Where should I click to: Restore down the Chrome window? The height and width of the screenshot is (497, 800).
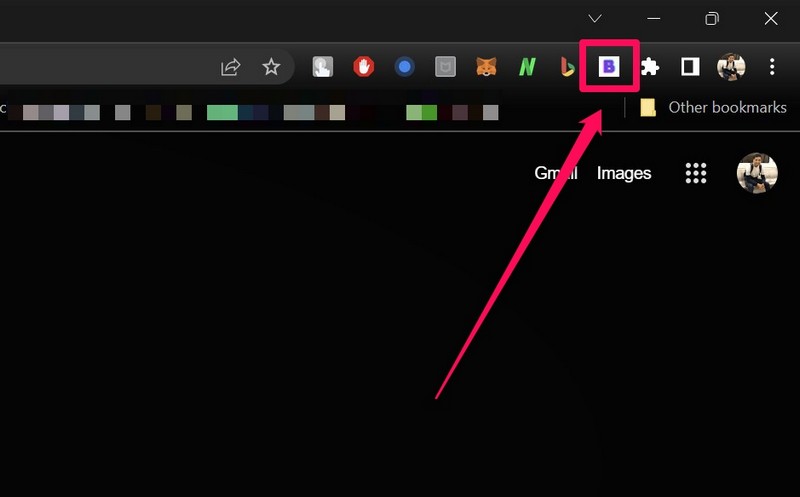[x=712, y=19]
